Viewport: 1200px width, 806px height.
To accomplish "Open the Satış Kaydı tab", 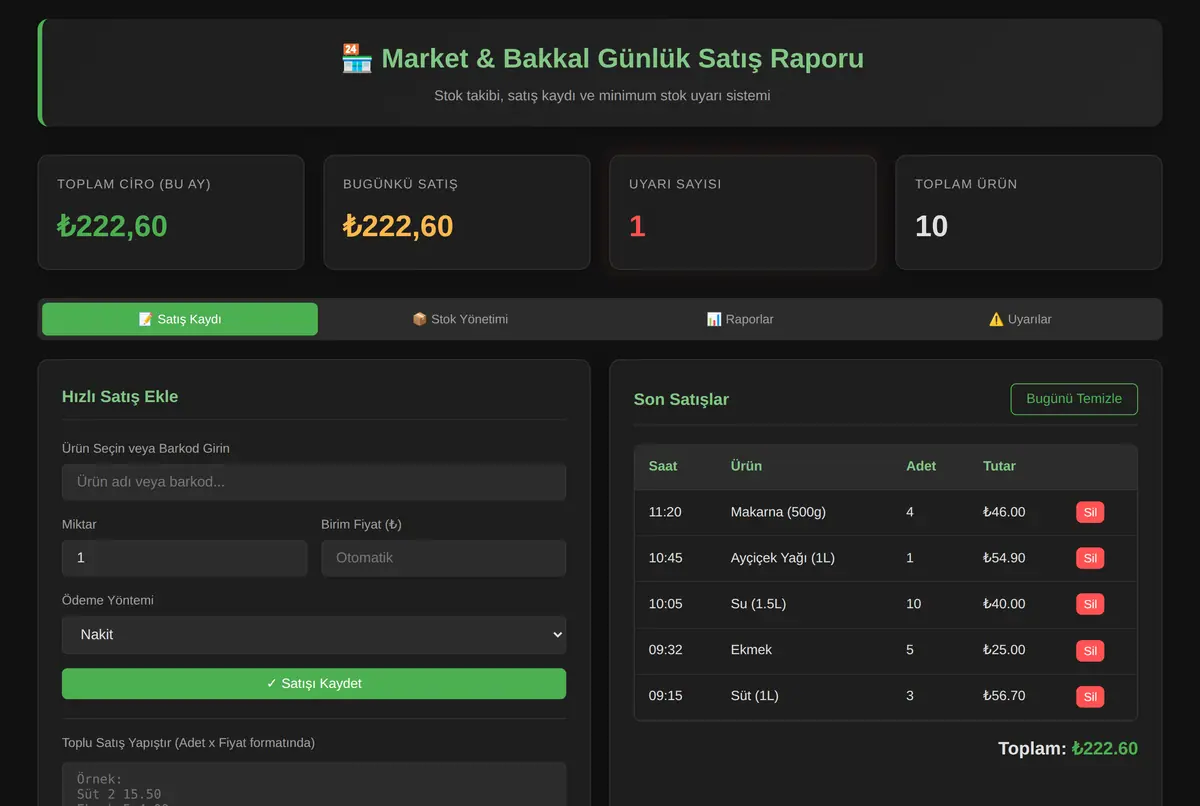I will tap(180, 319).
